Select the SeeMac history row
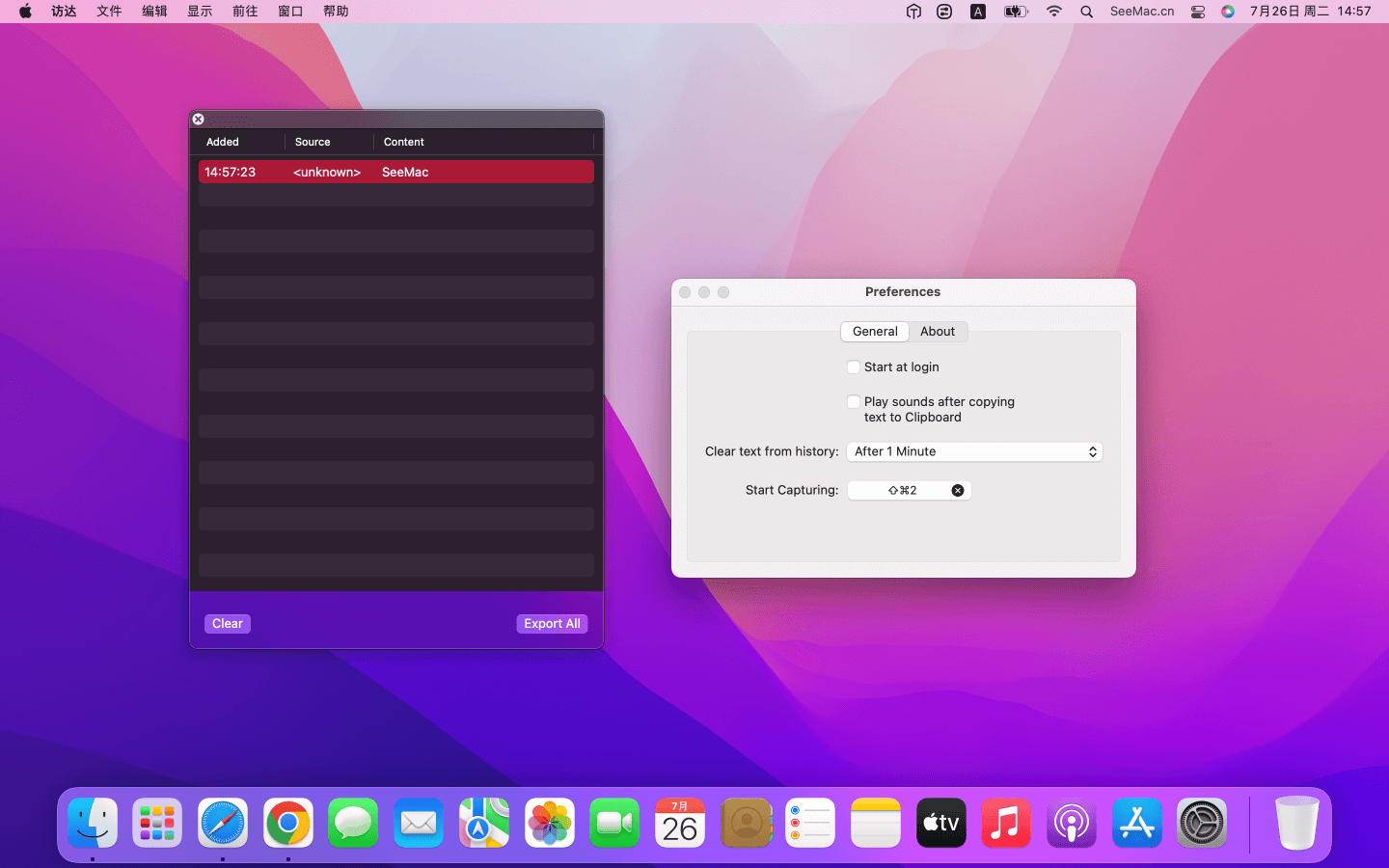Image resolution: width=1389 pixels, height=868 pixels. pyautogui.click(x=395, y=173)
